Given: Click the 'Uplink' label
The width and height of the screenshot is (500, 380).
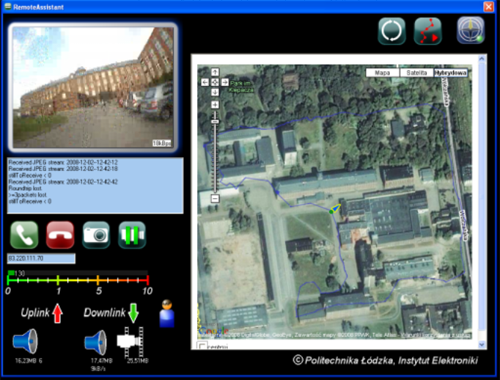Looking at the screenshot, I should pyautogui.click(x=35, y=313).
